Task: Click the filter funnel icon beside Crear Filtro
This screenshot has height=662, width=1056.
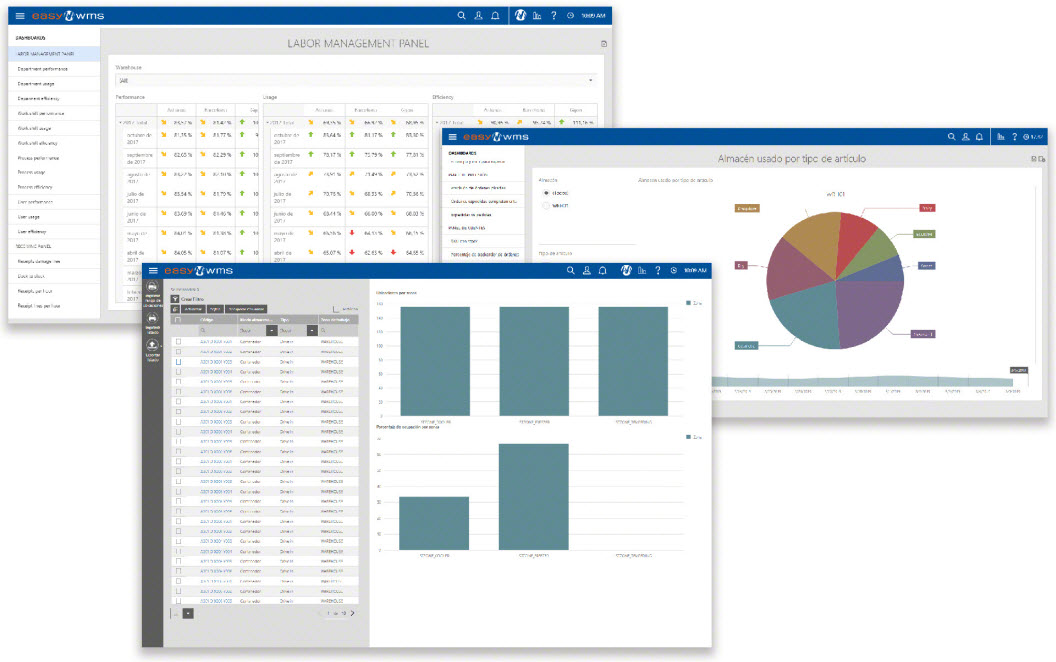Action: (x=175, y=298)
